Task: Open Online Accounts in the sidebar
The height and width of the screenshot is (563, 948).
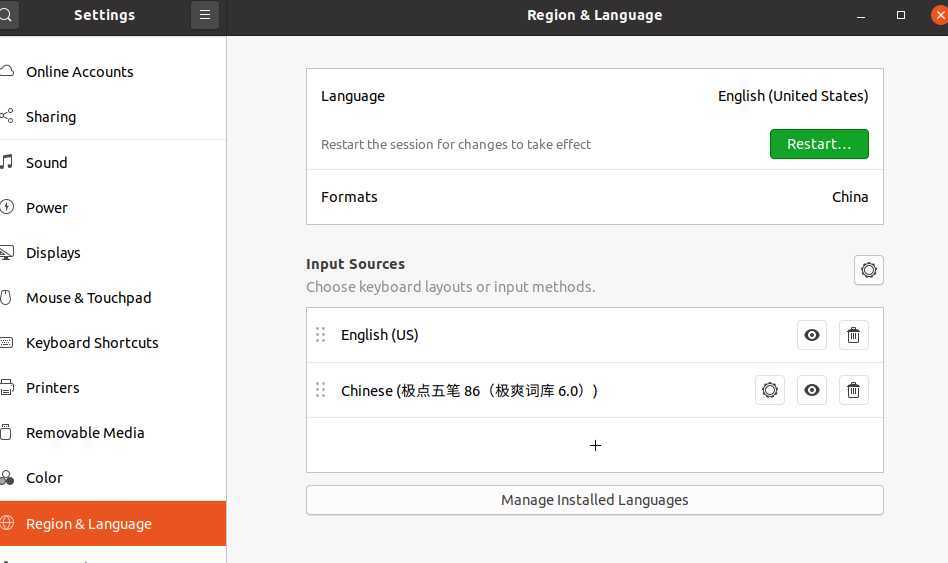Action: click(x=80, y=72)
